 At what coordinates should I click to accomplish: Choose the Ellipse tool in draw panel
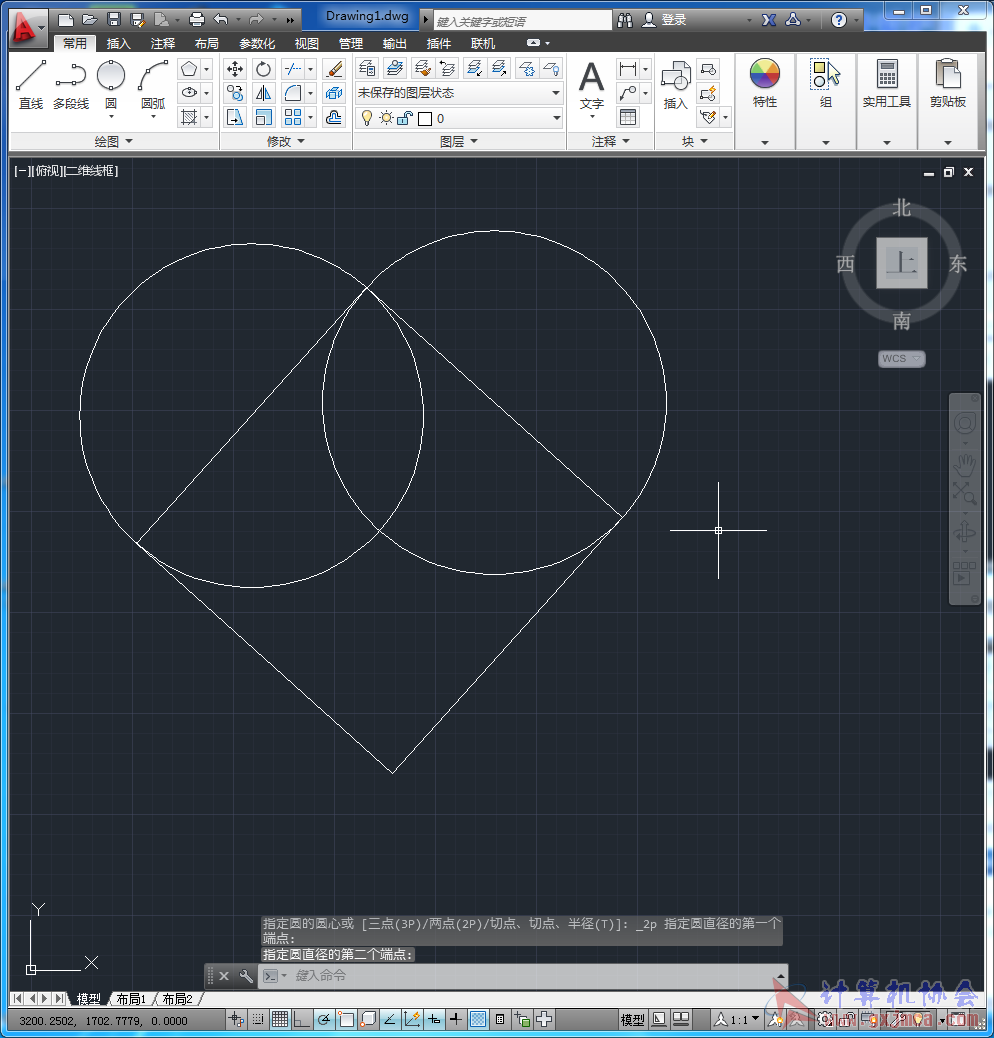pyautogui.click(x=189, y=93)
